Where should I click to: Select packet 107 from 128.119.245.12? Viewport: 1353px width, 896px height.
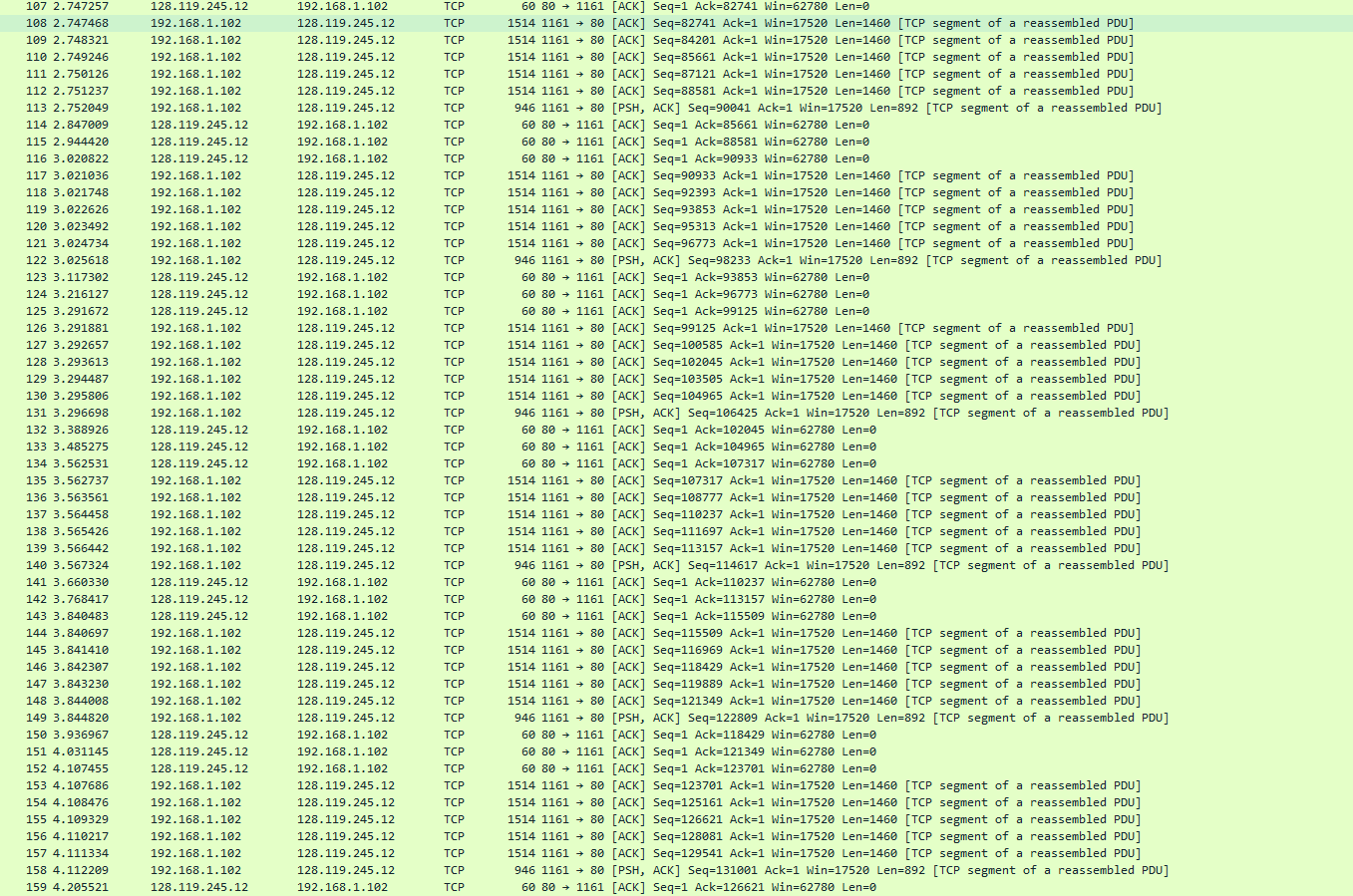coord(399,6)
